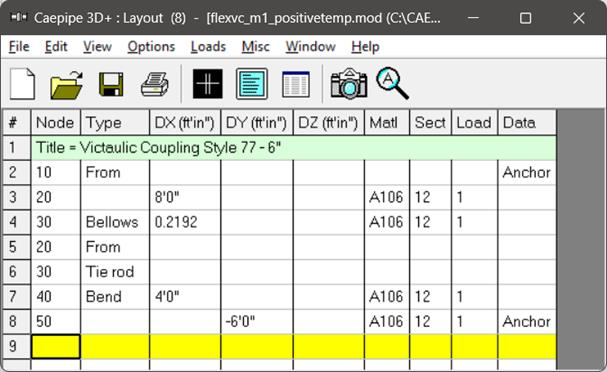The width and height of the screenshot is (607, 372).
Task: Open the File menu
Action: pyautogui.click(x=19, y=47)
